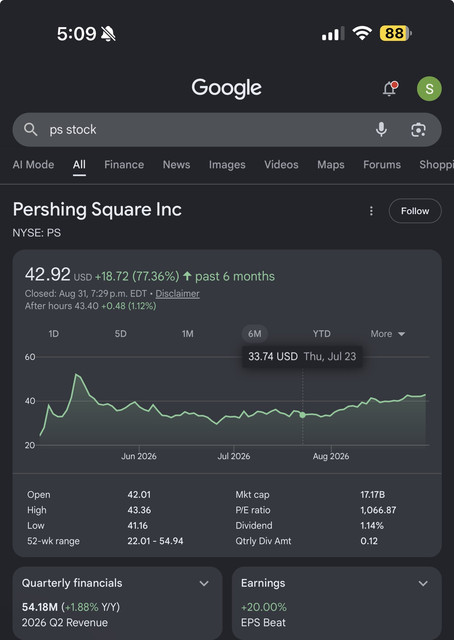The width and height of the screenshot is (454, 640).
Task: Expand Quarterly financials card
Action: (x=204, y=583)
